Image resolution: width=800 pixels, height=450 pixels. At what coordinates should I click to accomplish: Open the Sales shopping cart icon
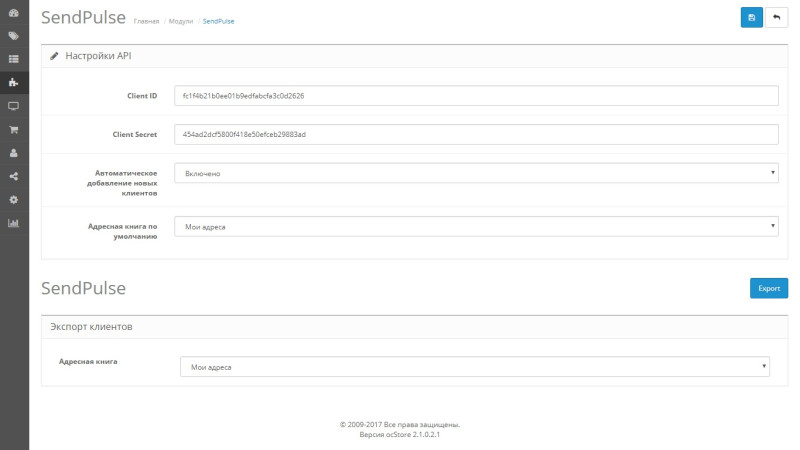click(14, 130)
